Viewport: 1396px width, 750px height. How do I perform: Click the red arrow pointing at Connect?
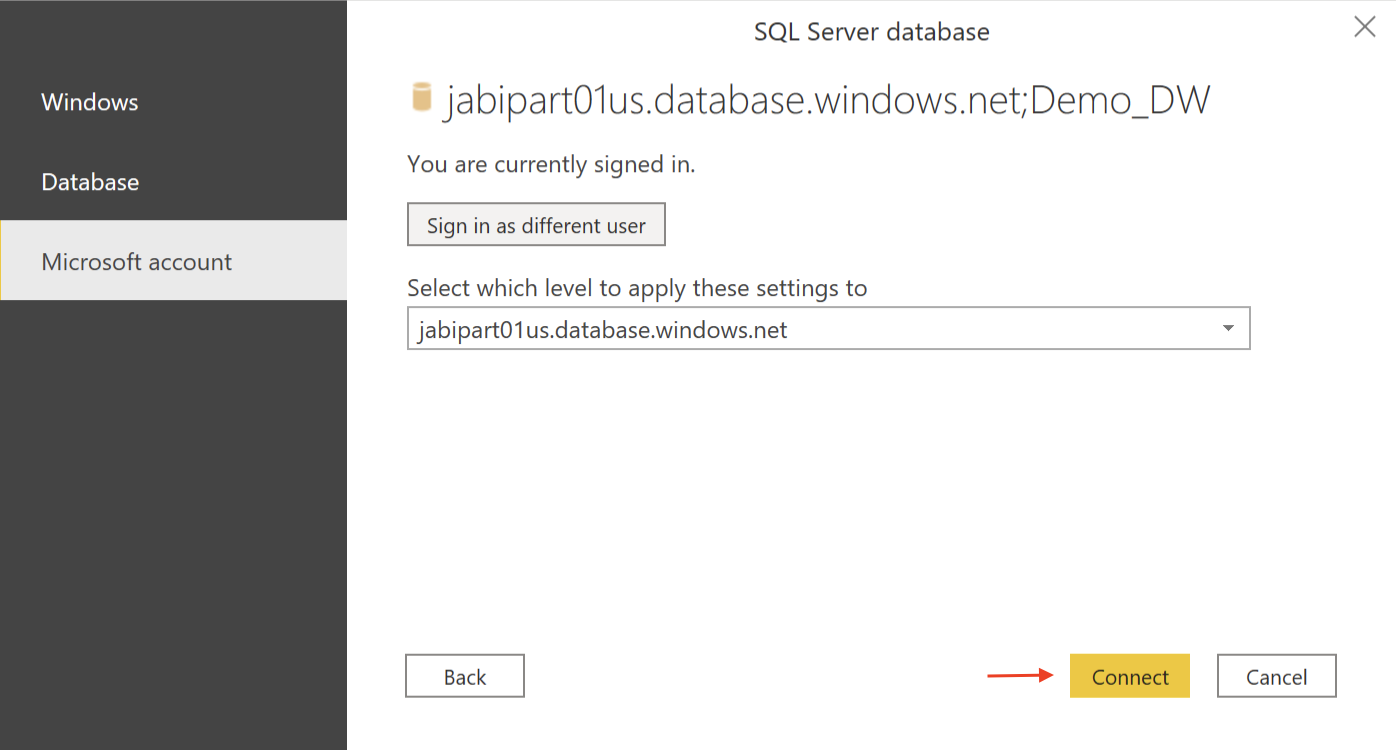coord(1021,676)
